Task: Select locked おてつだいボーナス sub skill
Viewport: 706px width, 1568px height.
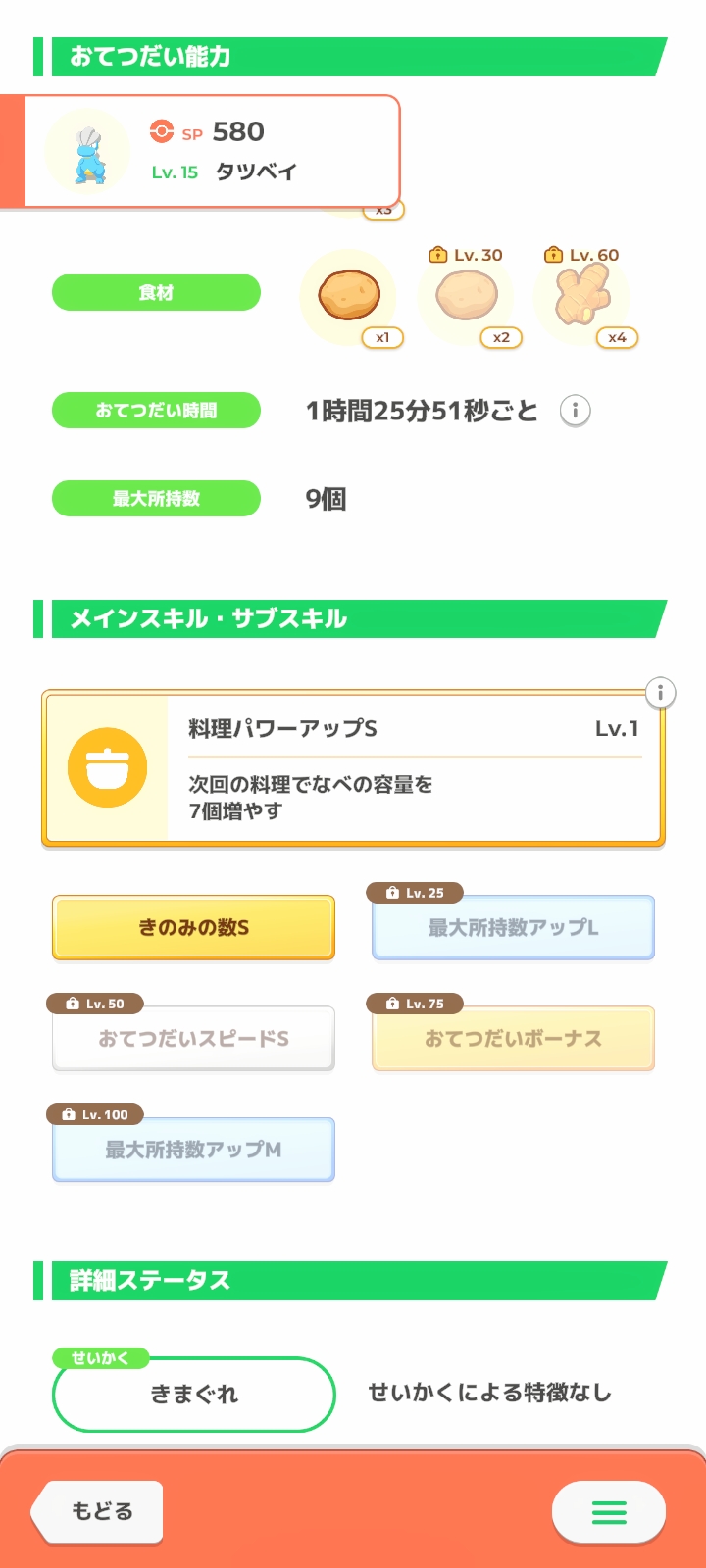Action: click(513, 1039)
